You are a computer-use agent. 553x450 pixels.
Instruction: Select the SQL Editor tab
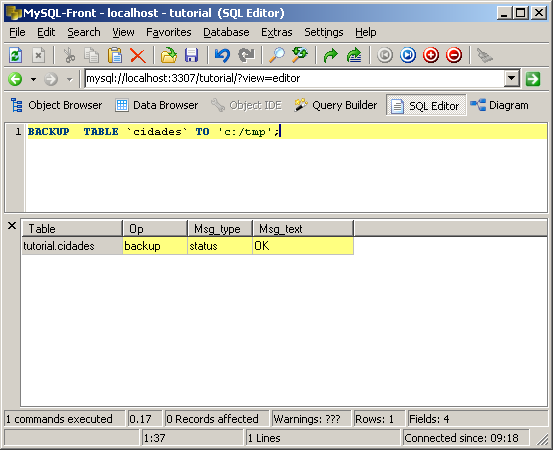426,105
